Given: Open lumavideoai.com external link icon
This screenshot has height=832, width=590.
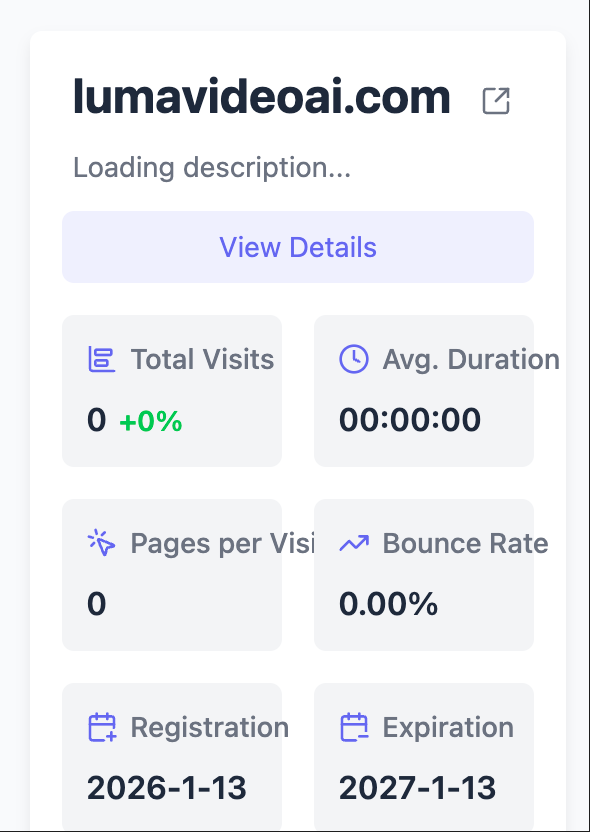Looking at the screenshot, I should pos(496,101).
